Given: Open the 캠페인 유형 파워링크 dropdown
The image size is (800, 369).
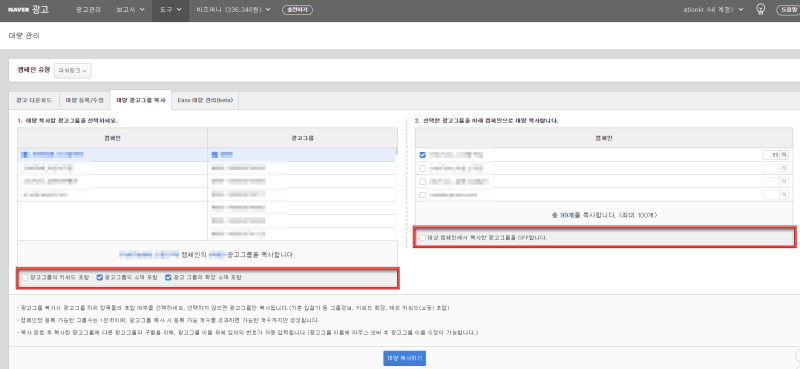Looking at the screenshot, I should pos(72,70).
